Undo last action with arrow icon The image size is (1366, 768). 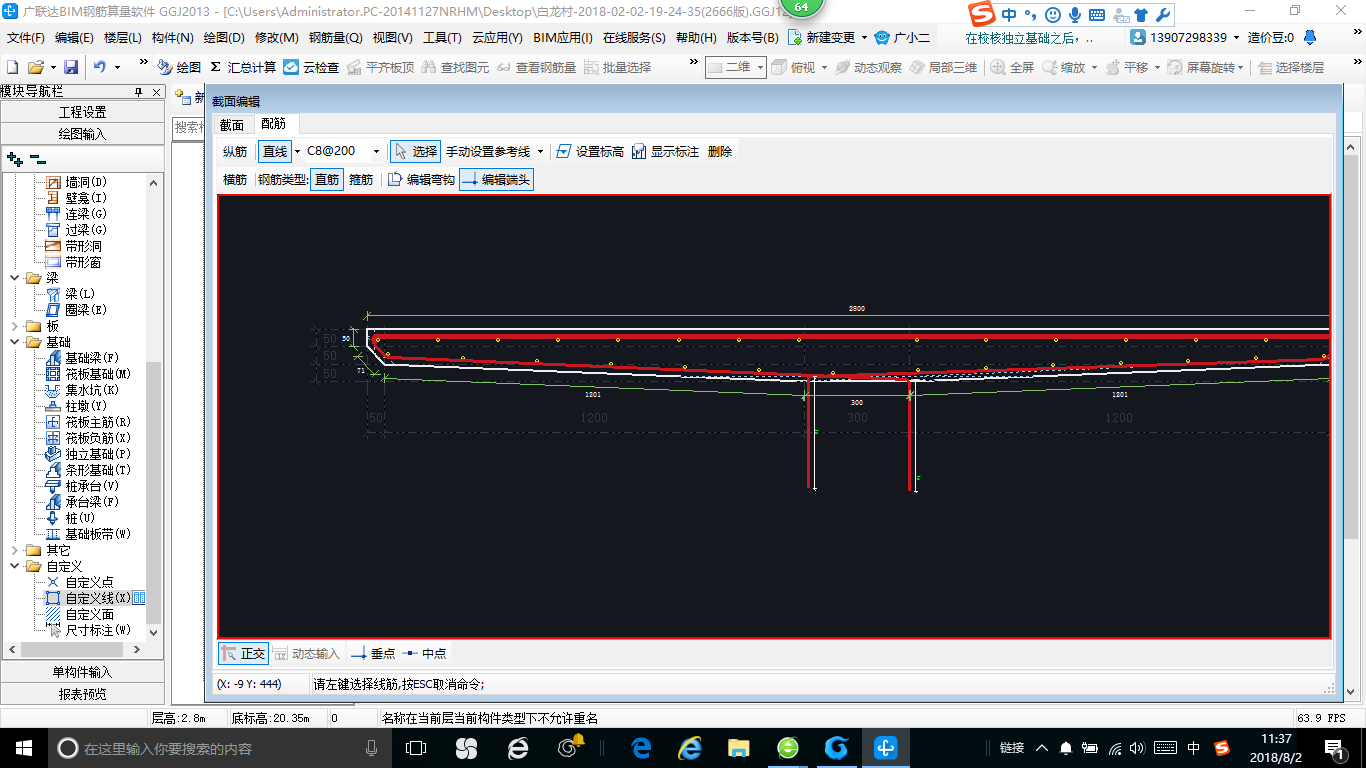(x=100, y=67)
